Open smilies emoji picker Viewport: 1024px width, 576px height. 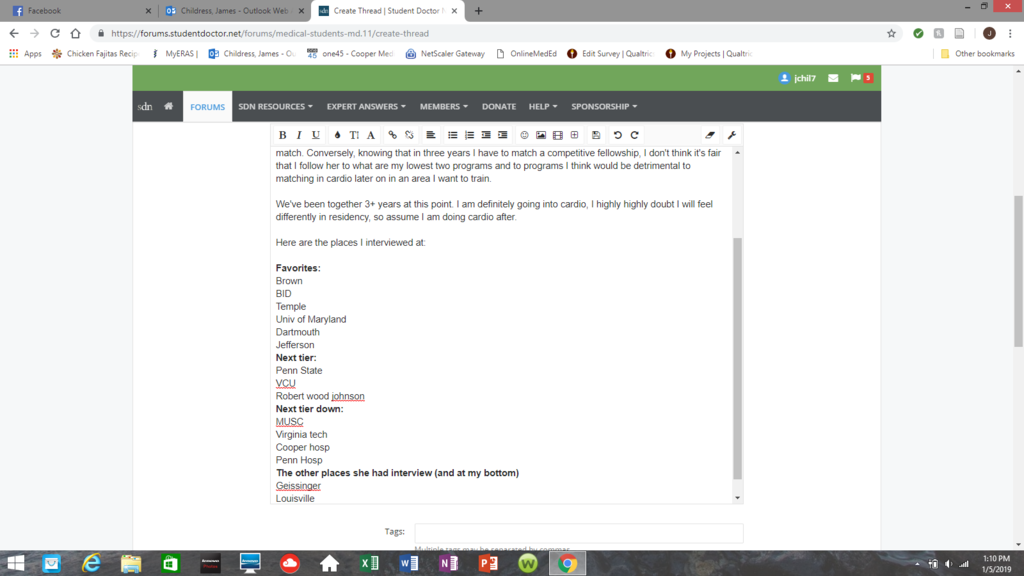pyautogui.click(x=524, y=135)
